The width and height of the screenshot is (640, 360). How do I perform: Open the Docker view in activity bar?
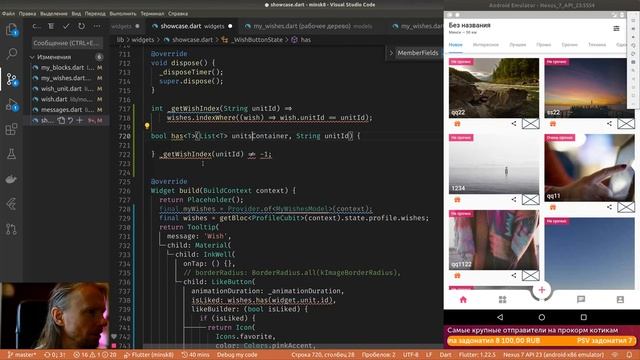tap(11, 179)
